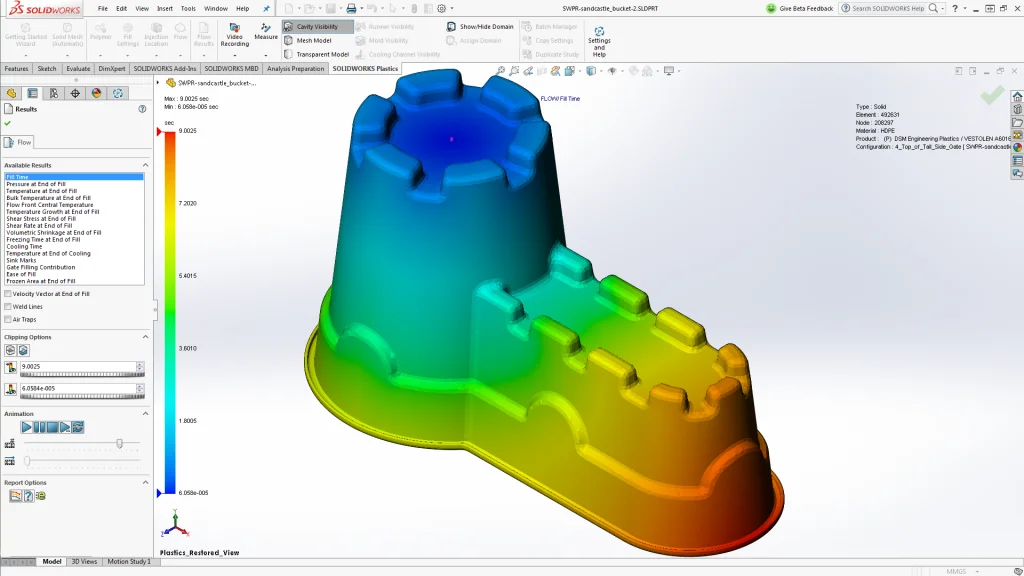
Task: Collapse the Animation section
Action: click(146, 413)
